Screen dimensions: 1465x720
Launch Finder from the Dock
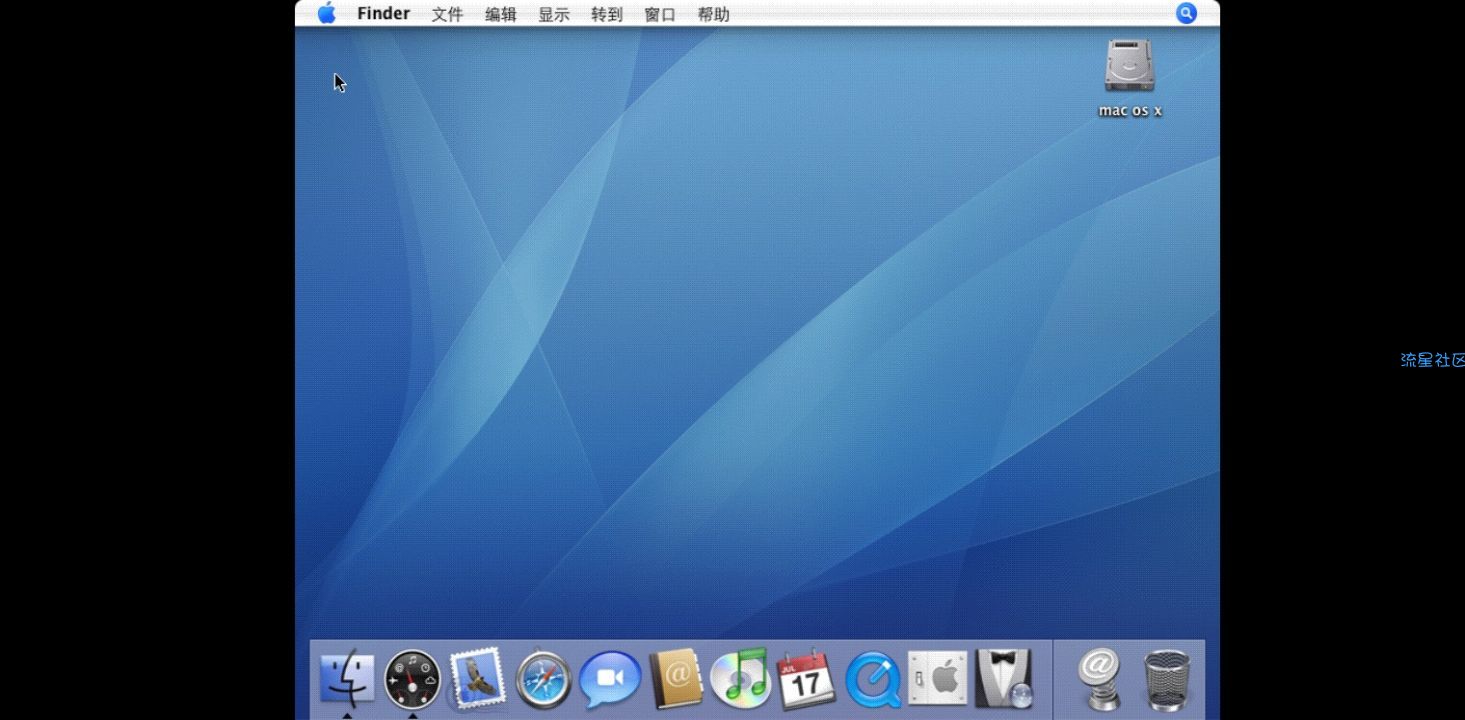[347, 679]
